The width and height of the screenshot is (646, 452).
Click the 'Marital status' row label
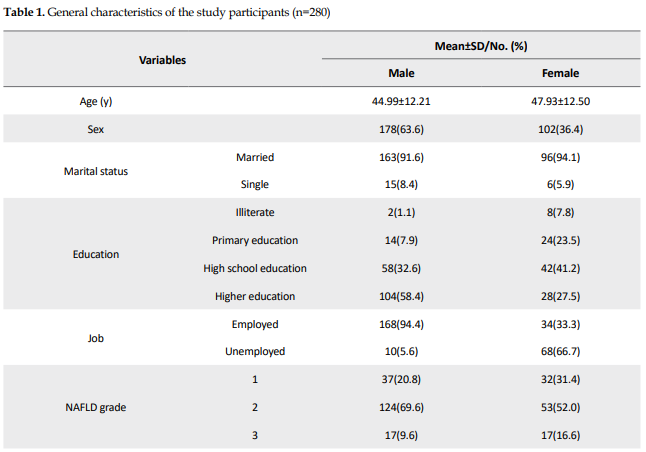[96, 171]
